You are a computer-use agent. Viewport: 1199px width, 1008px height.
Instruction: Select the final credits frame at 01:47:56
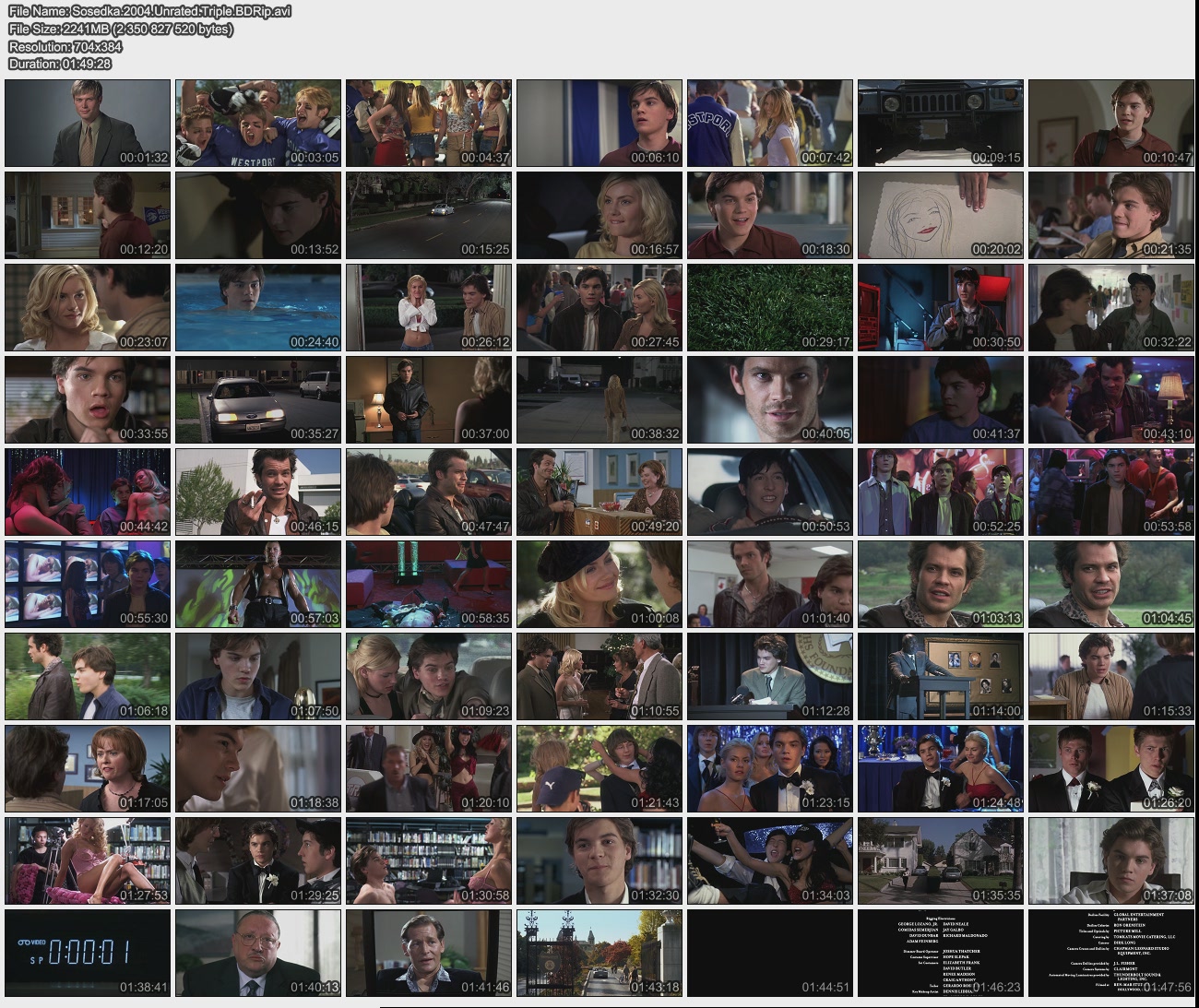tap(1110, 953)
